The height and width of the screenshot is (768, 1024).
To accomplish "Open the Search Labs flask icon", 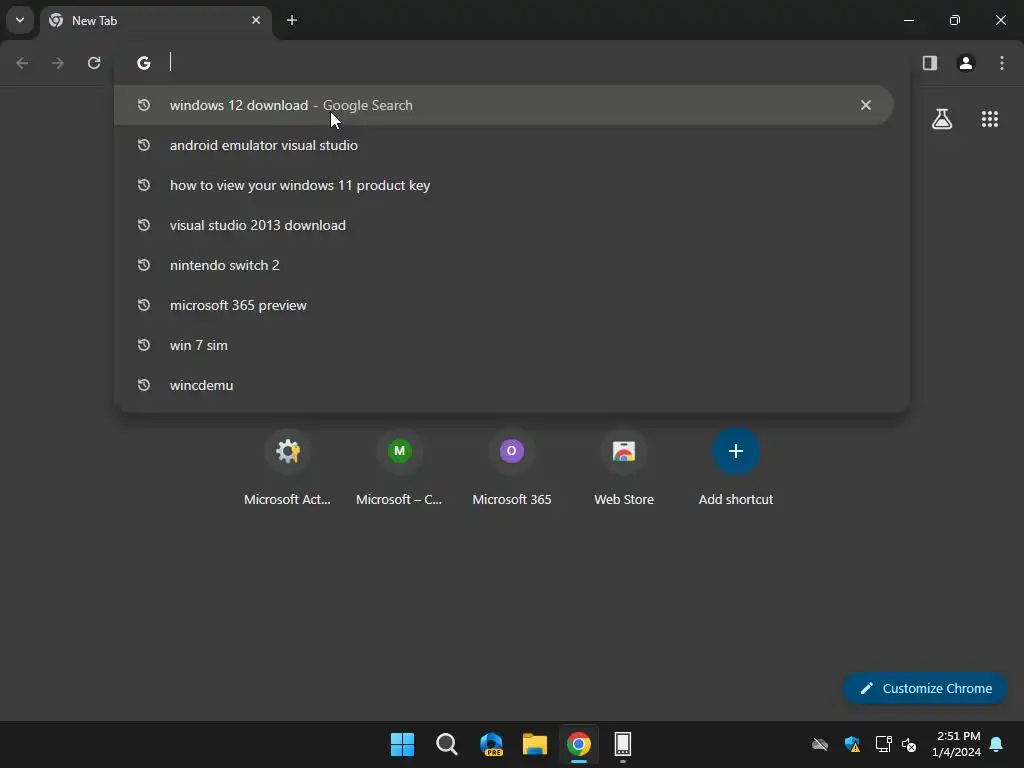I will 942,119.
